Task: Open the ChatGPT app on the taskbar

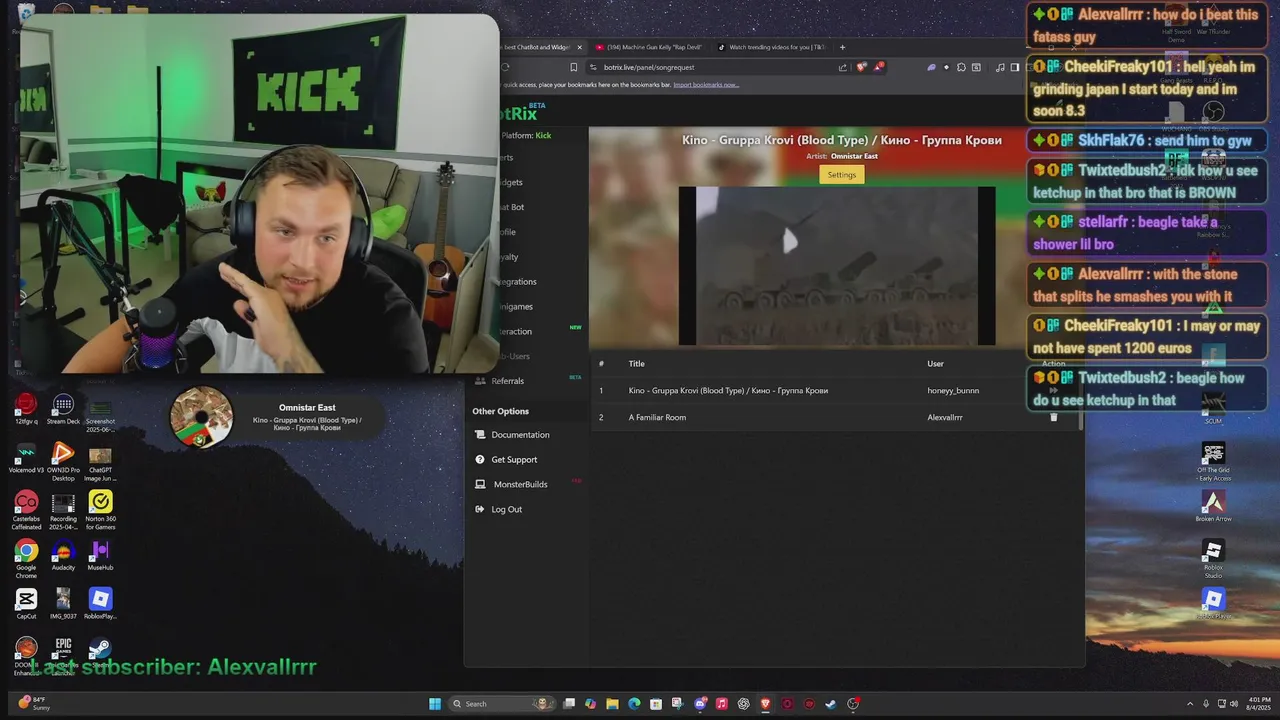Action: 743,704
